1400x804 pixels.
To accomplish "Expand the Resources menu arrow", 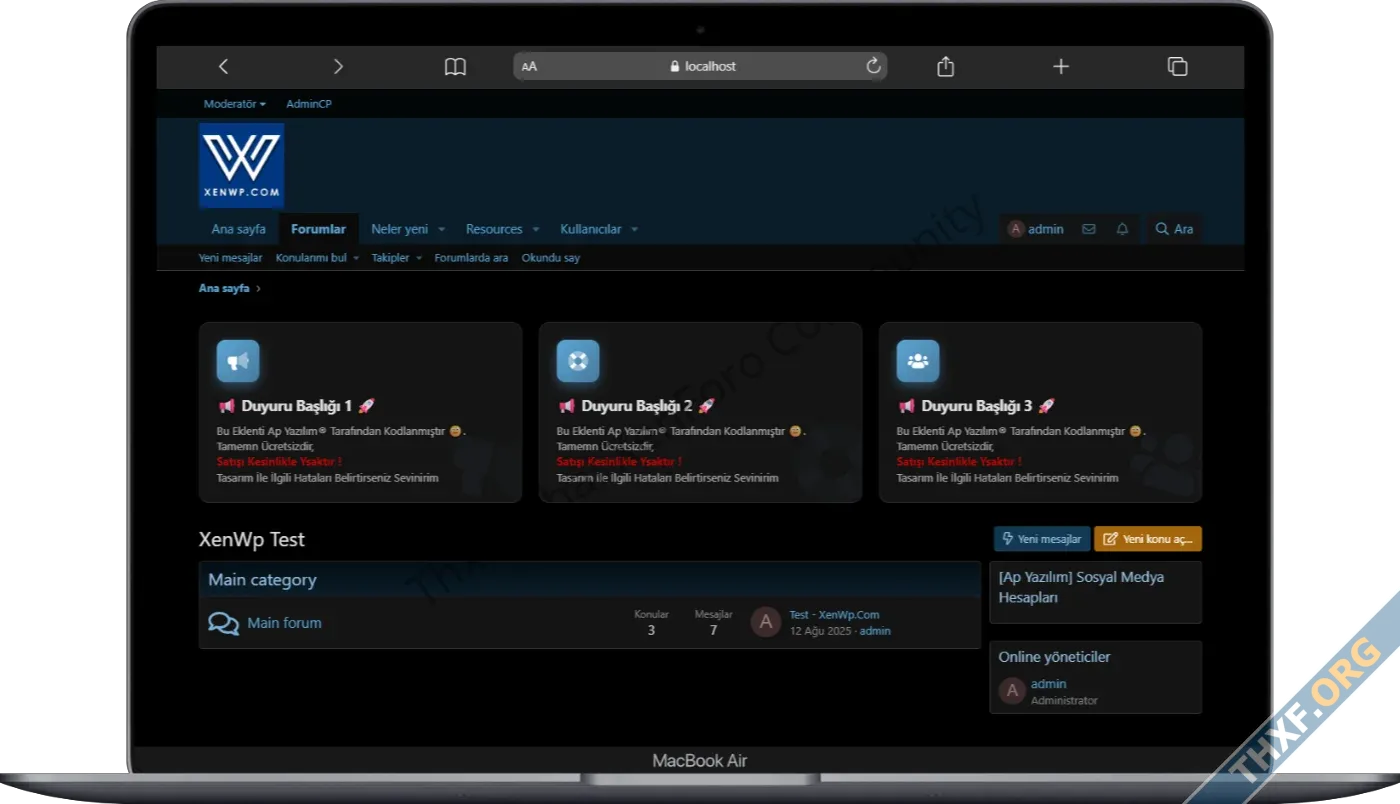I will coord(536,230).
